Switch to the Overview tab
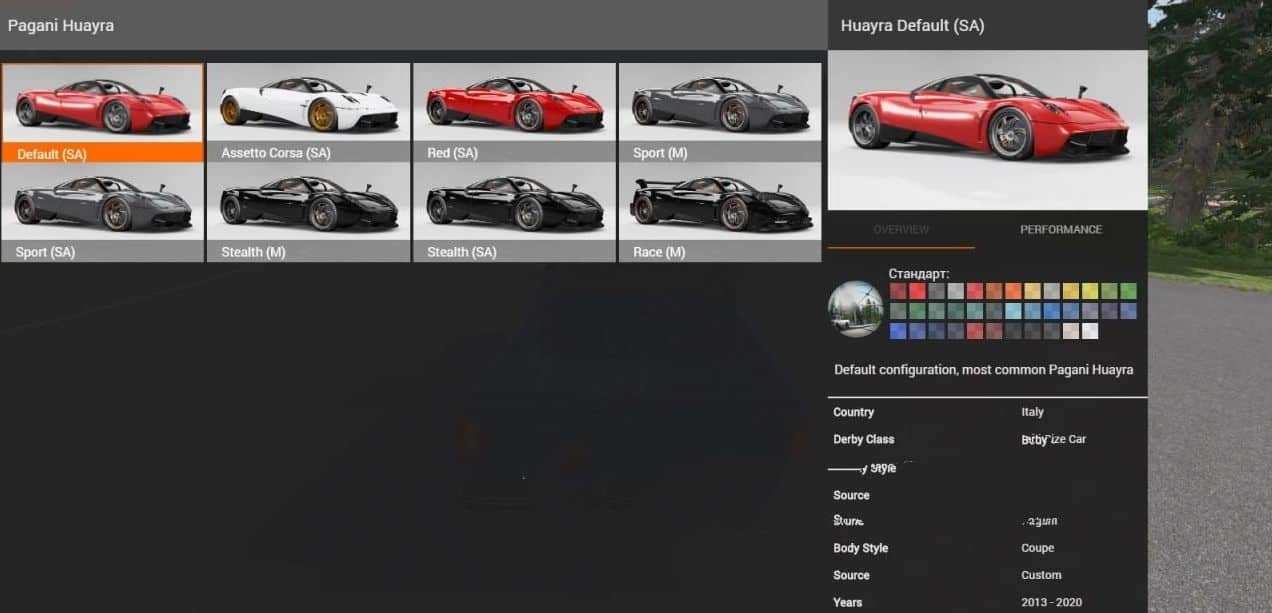Screen dimensions: 1272x613 pyautogui.click(x=901, y=230)
